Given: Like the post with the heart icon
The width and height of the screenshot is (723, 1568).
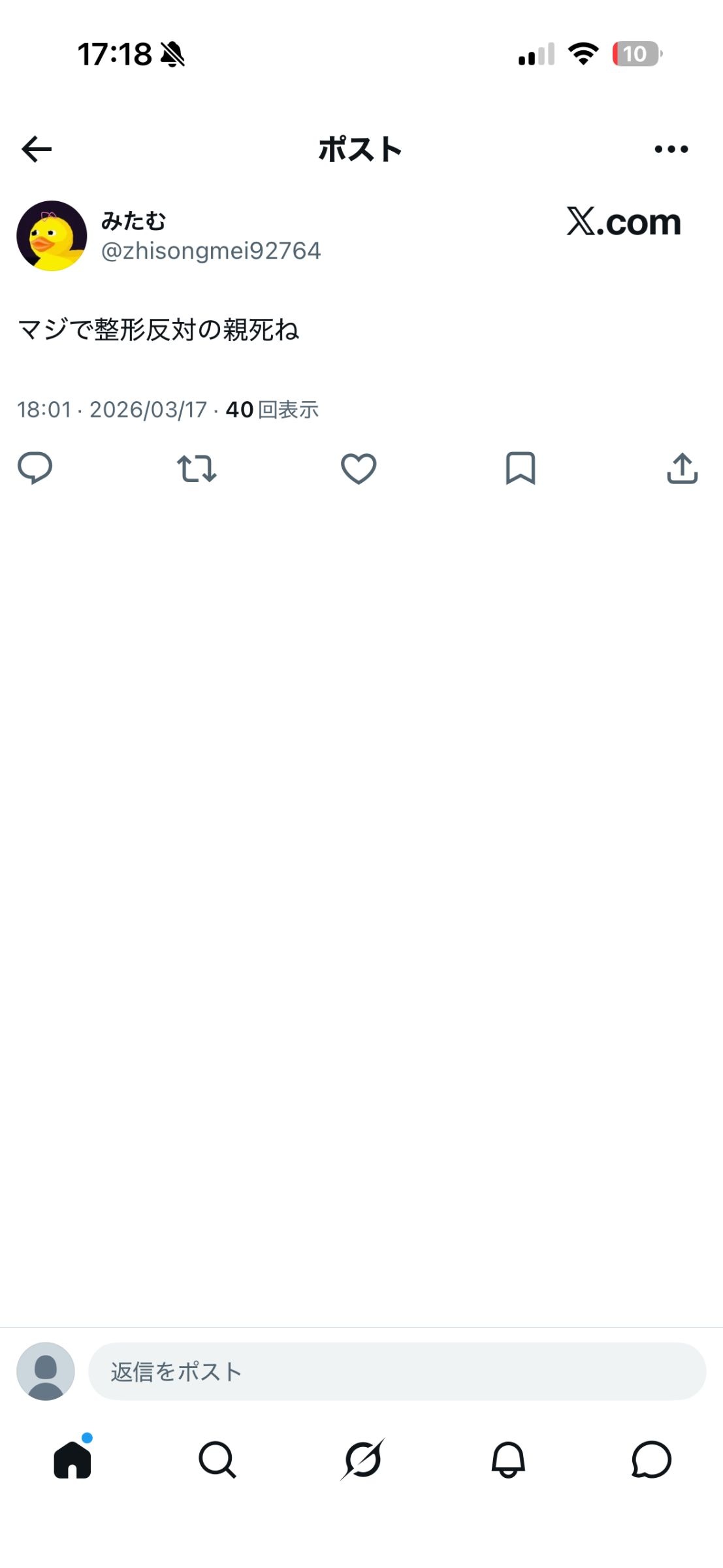Looking at the screenshot, I should (x=359, y=468).
